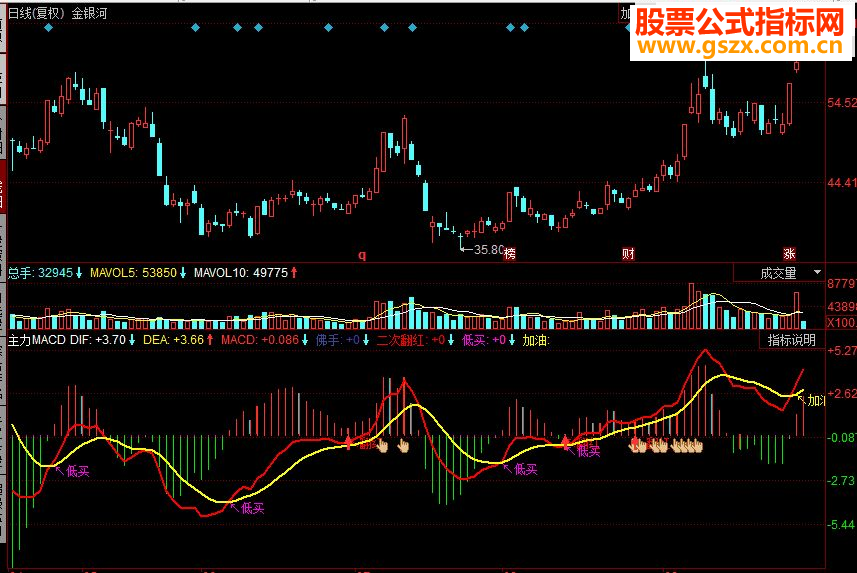
Task: Open the 成交量 indicator dropdown arrow
Action: coord(817,272)
